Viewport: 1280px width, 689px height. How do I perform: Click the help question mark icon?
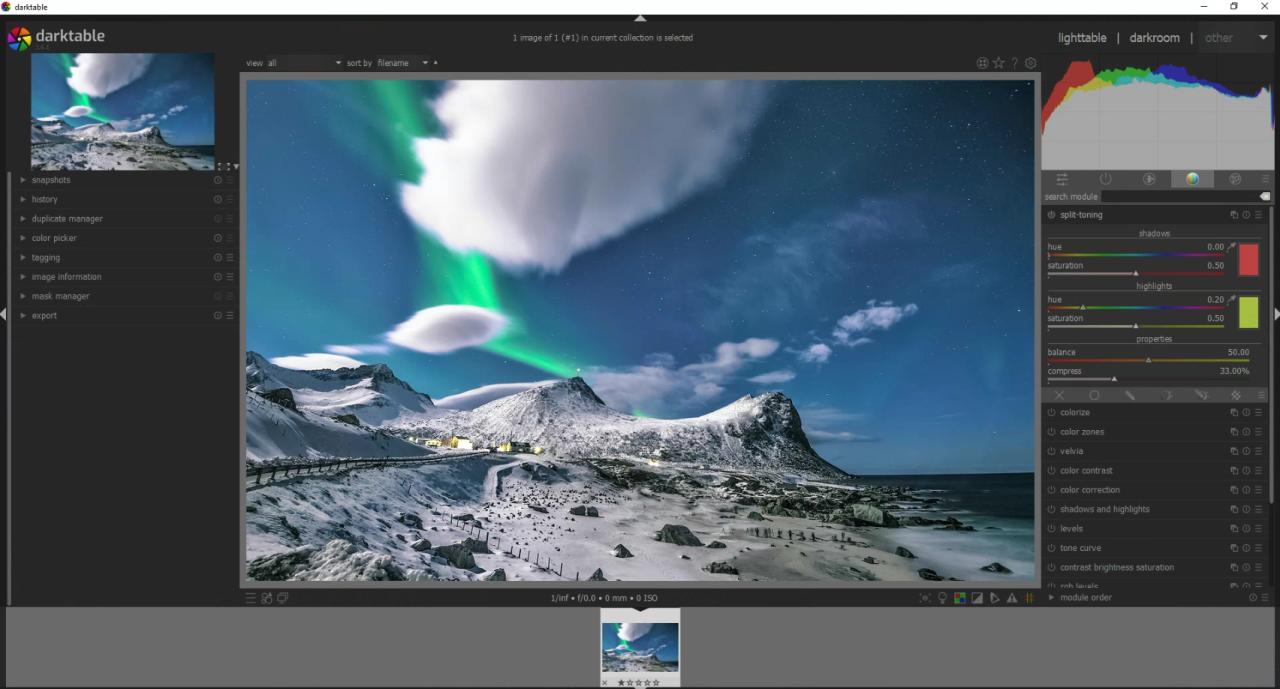[x=1014, y=63]
